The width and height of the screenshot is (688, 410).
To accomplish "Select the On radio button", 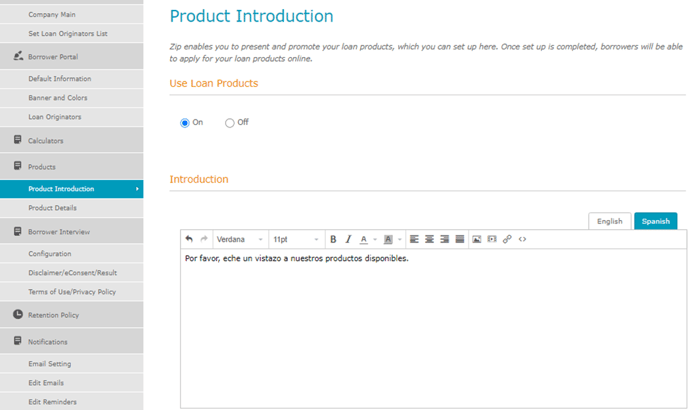I will click(x=184, y=123).
